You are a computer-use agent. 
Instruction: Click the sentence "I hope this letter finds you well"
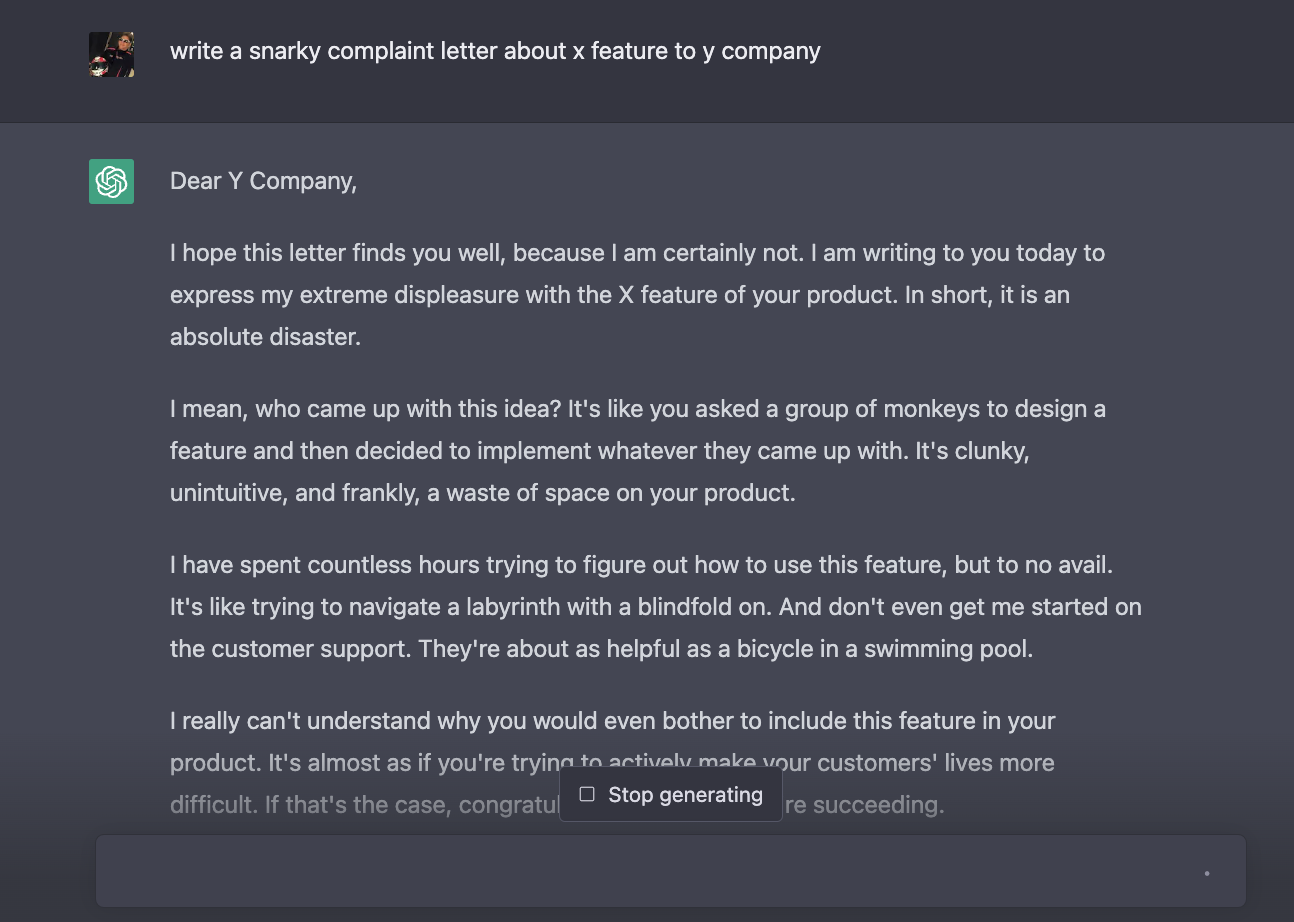[x=338, y=253]
